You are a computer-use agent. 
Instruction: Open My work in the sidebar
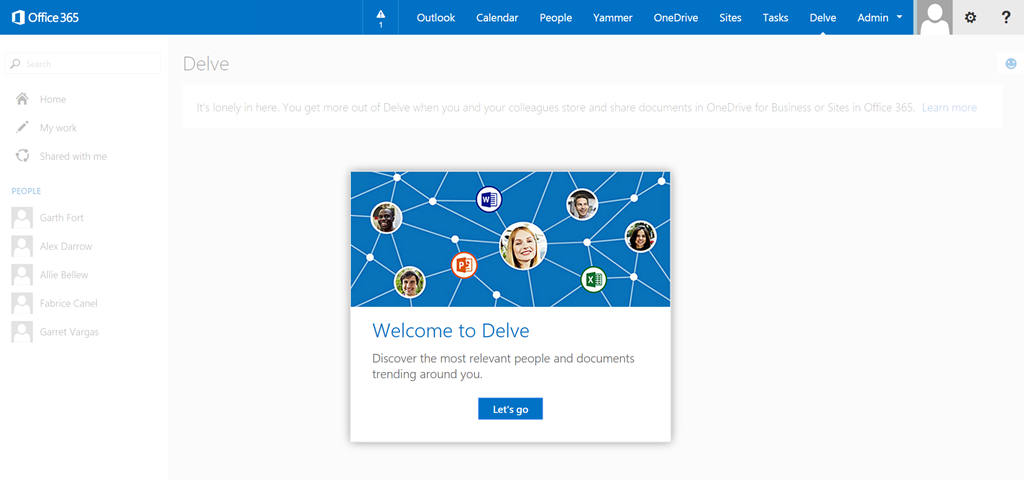point(58,128)
